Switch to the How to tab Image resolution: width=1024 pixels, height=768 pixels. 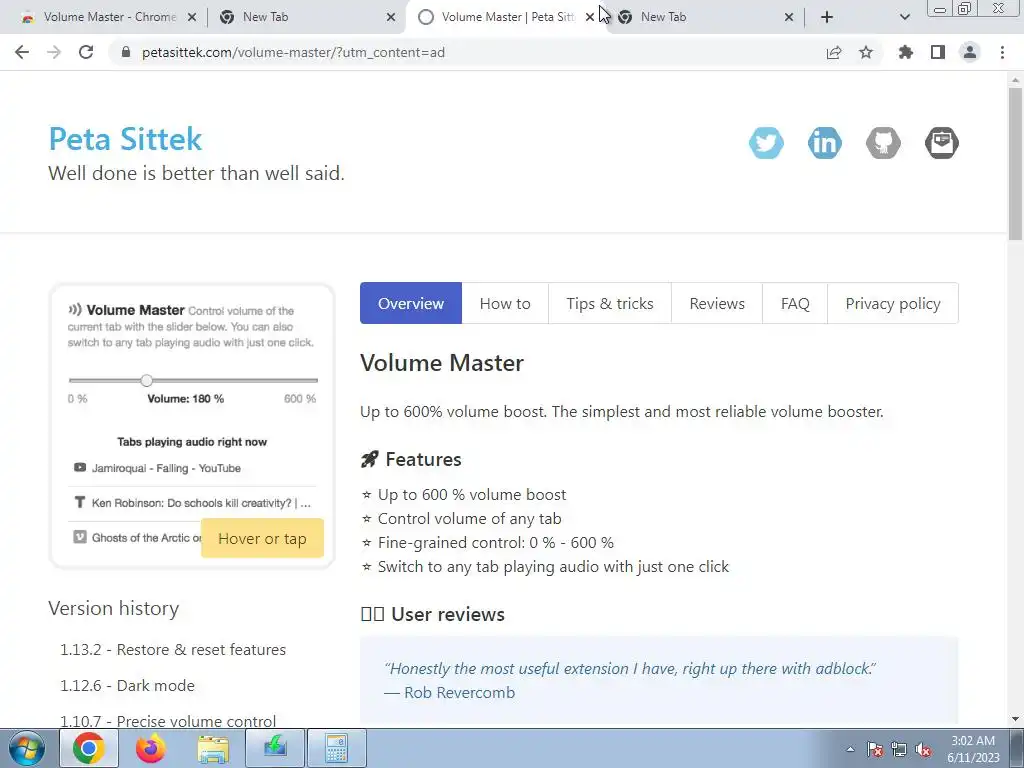point(505,303)
